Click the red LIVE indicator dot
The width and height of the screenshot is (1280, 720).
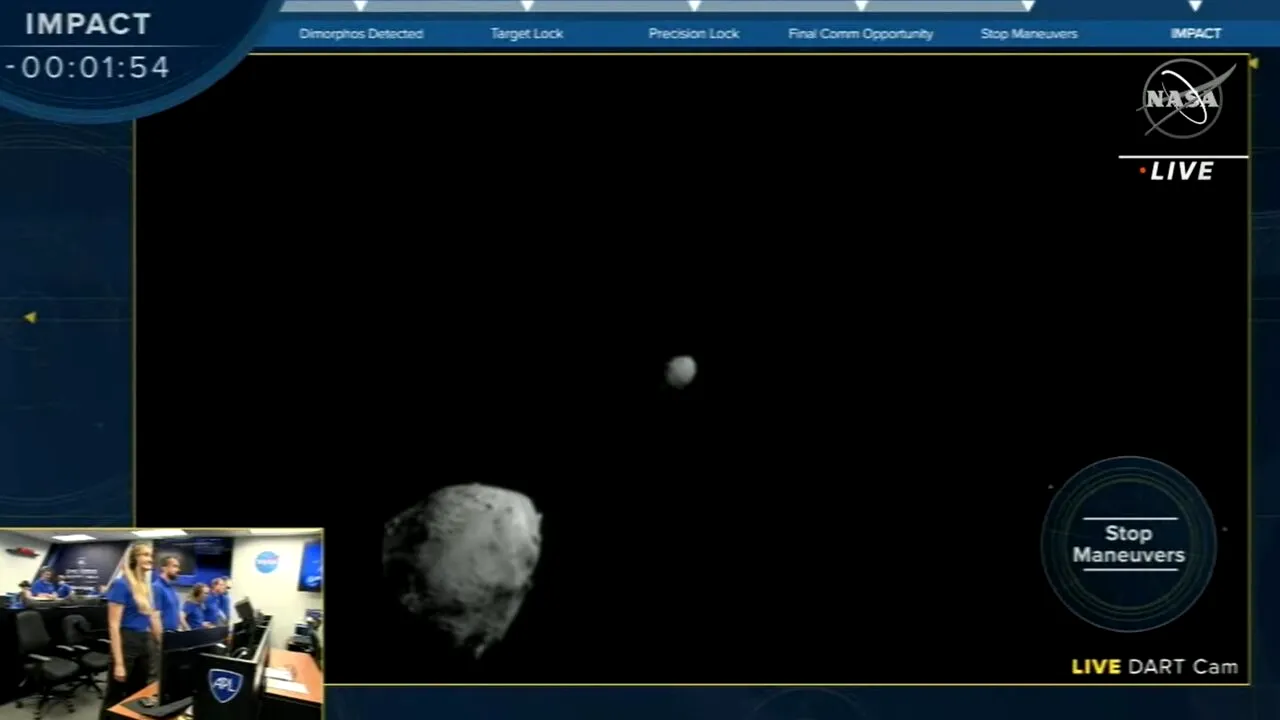point(1141,171)
